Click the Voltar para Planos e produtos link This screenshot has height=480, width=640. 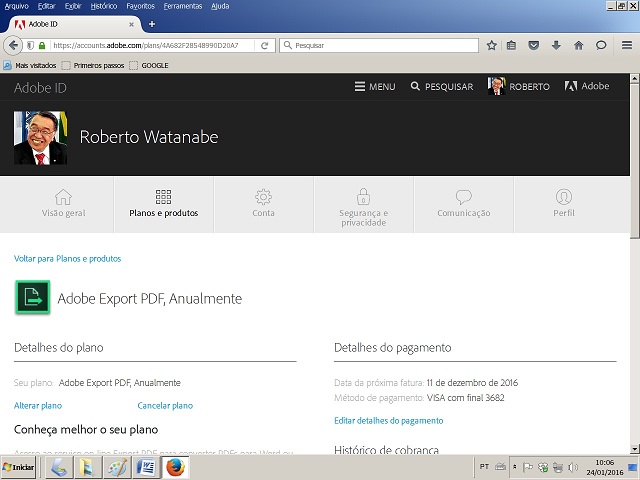[67, 259]
